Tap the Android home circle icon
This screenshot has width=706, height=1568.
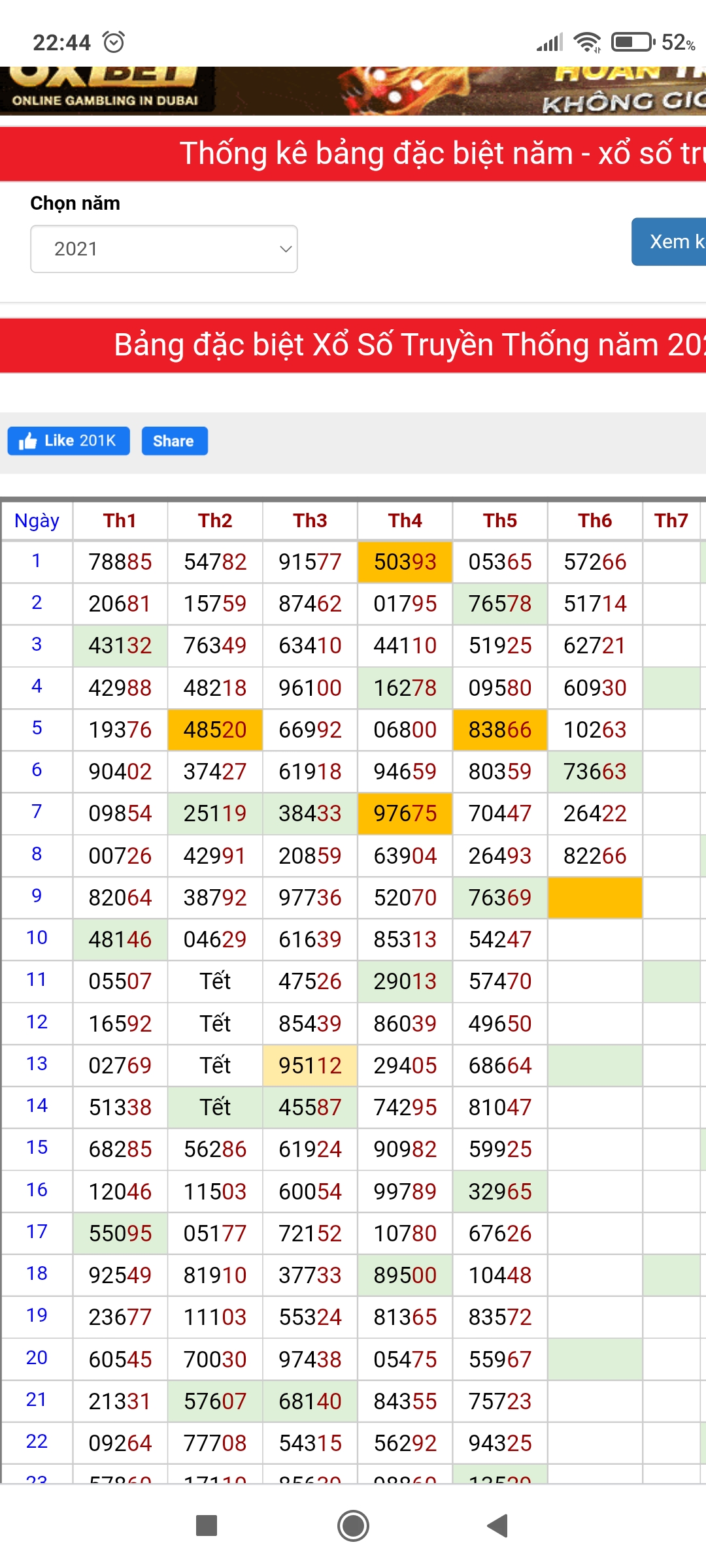click(353, 1526)
